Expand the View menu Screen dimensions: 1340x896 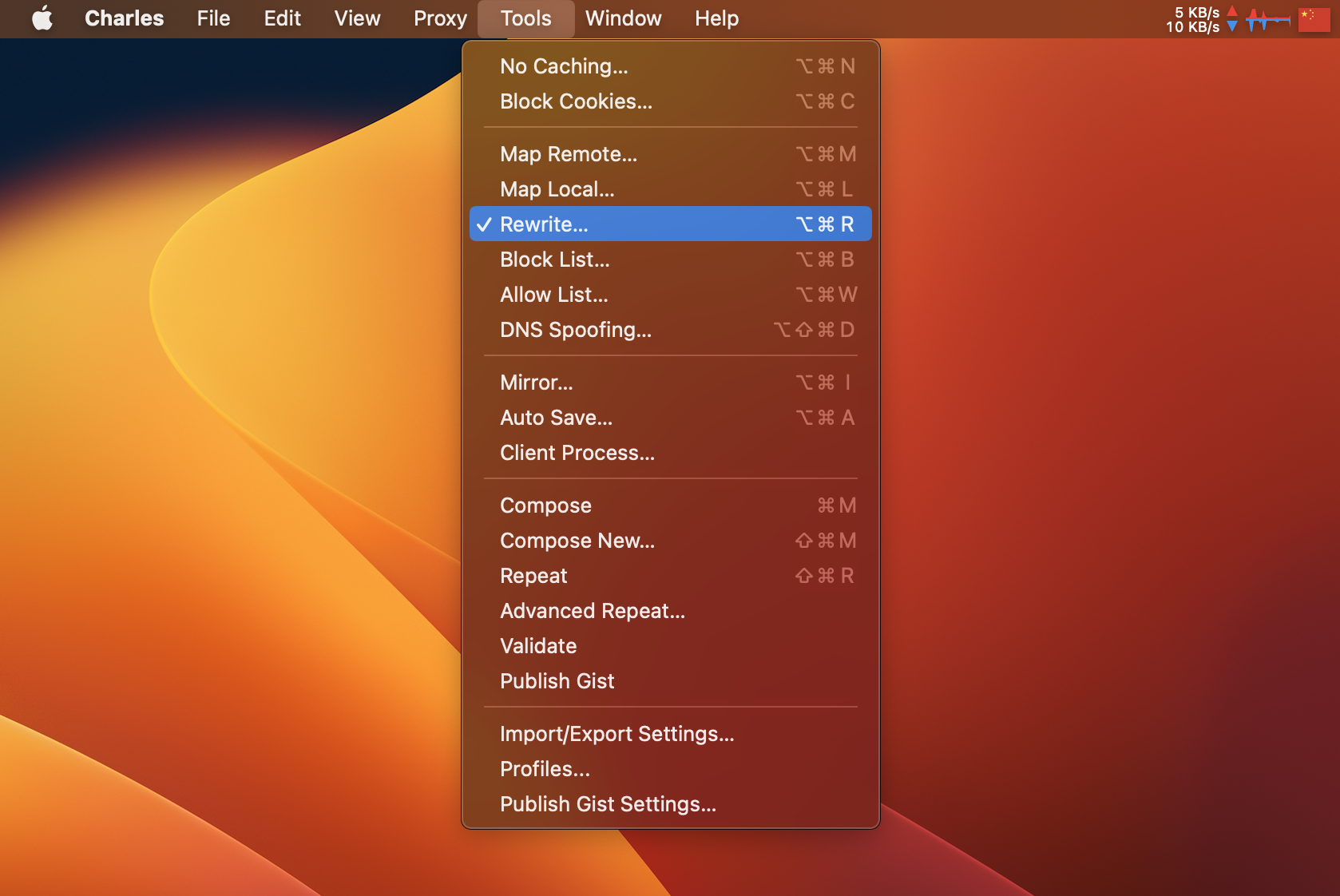[357, 18]
